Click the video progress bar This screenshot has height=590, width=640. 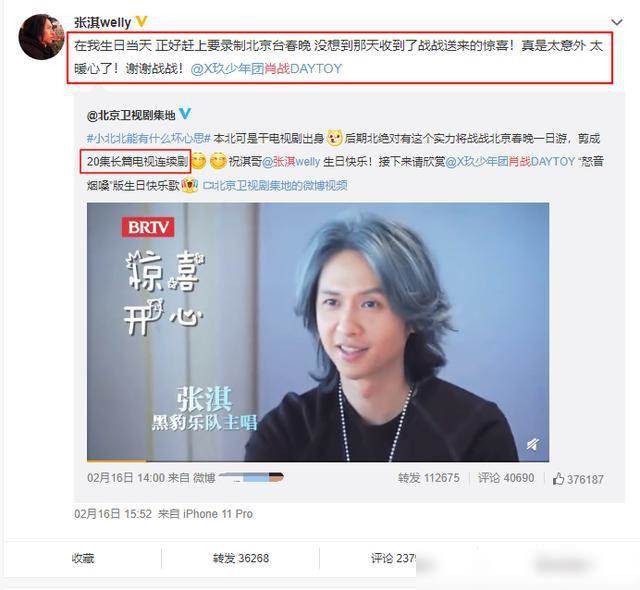pos(318,460)
